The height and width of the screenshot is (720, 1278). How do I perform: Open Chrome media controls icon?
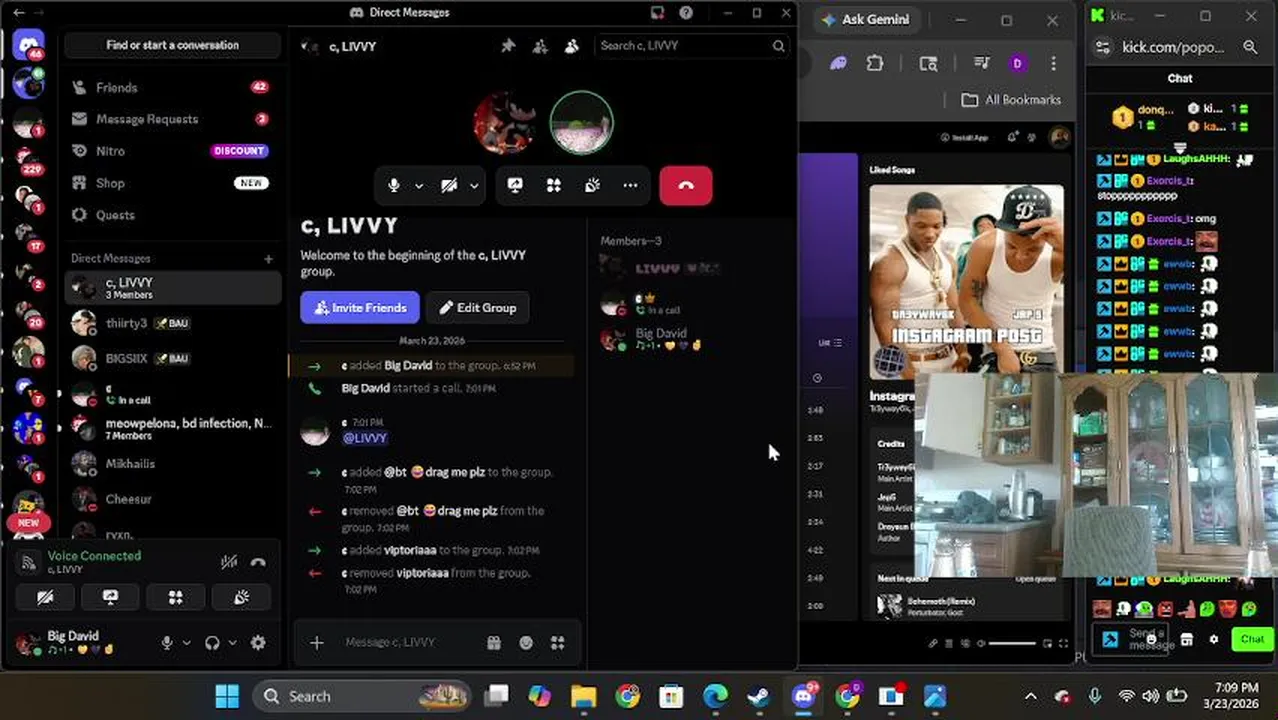point(981,63)
